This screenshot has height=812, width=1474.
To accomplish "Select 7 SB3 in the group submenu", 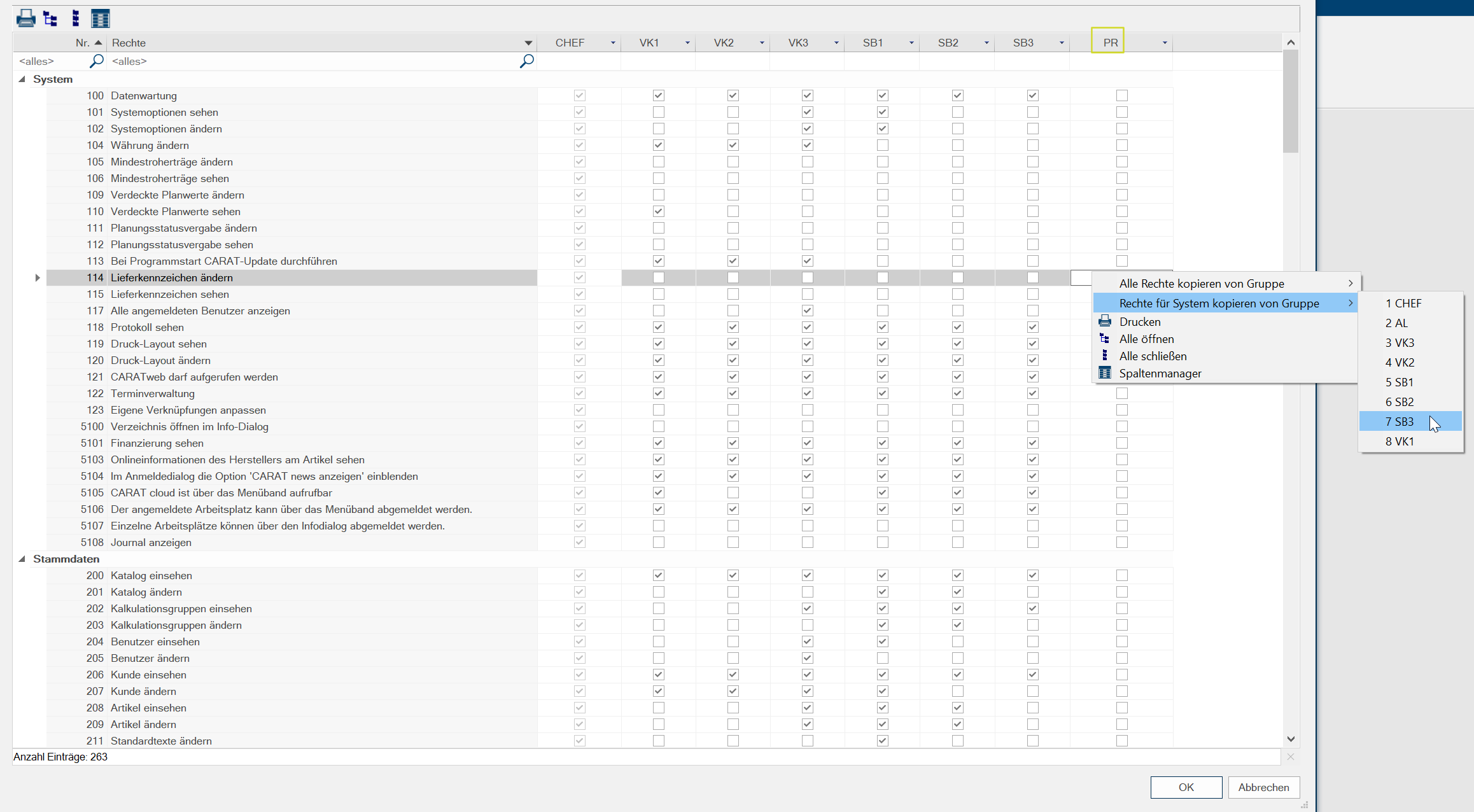I will [x=1400, y=421].
